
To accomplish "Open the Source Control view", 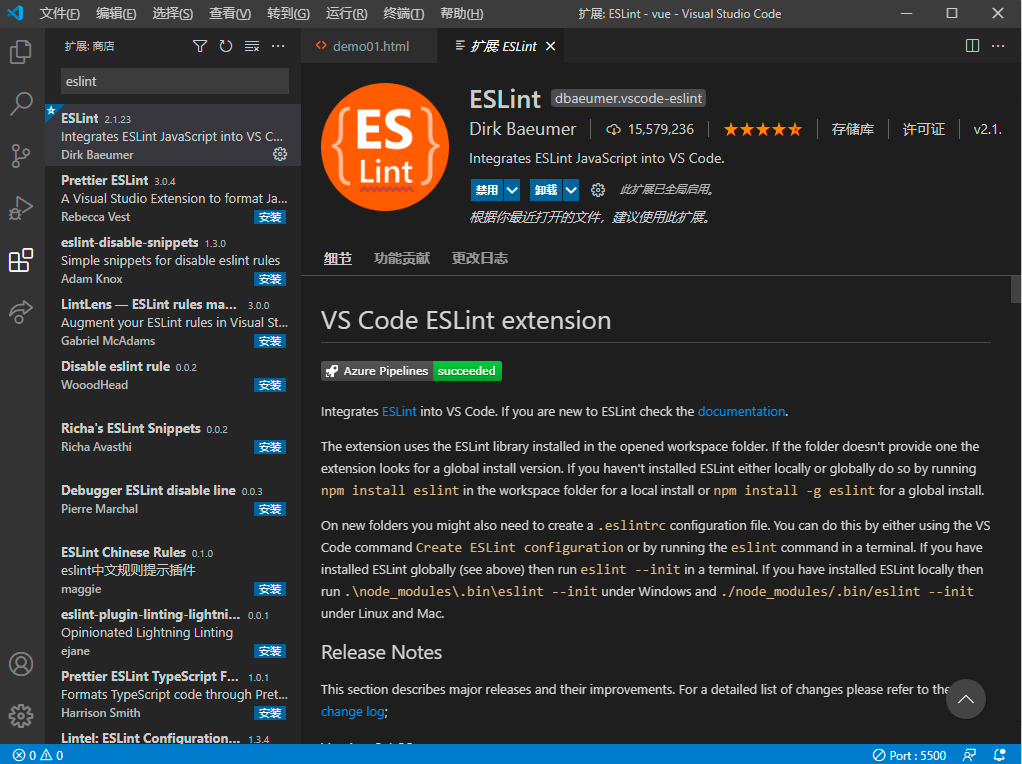I will [x=21, y=156].
